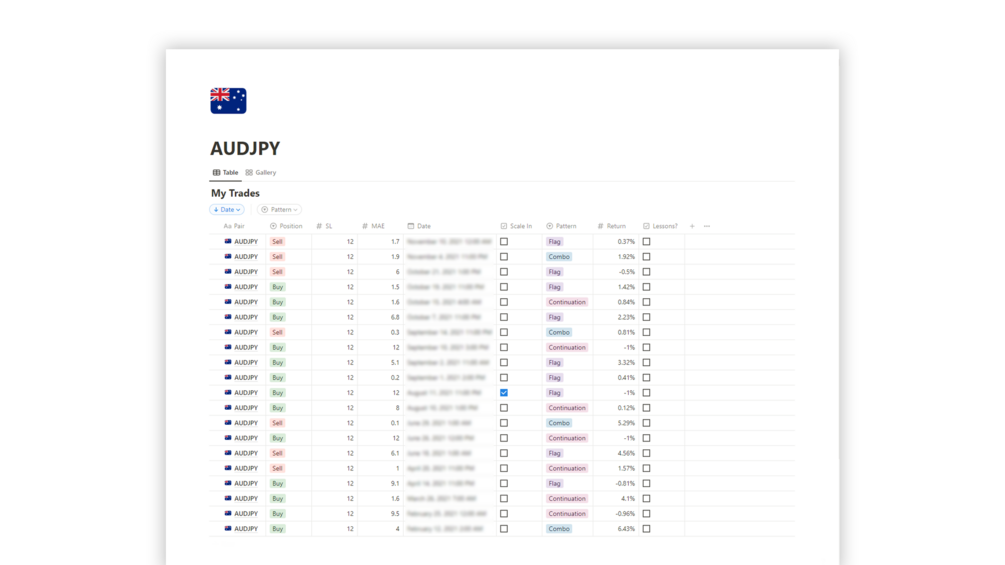Click the Lessons? column header
This screenshot has height=565, width=1005.
(x=660, y=226)
